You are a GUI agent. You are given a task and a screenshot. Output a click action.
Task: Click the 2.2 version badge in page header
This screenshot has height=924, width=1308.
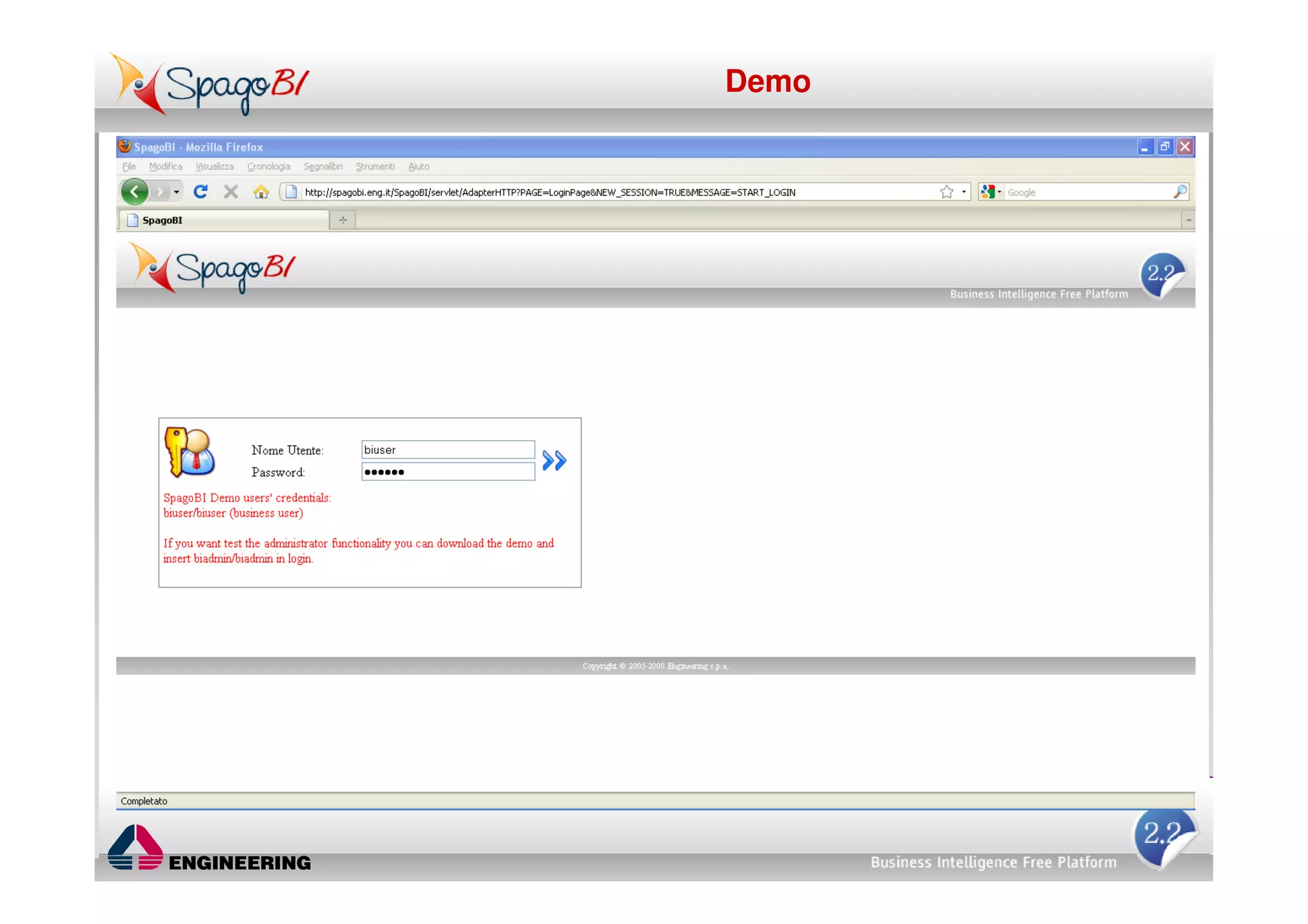[1164, 275]
